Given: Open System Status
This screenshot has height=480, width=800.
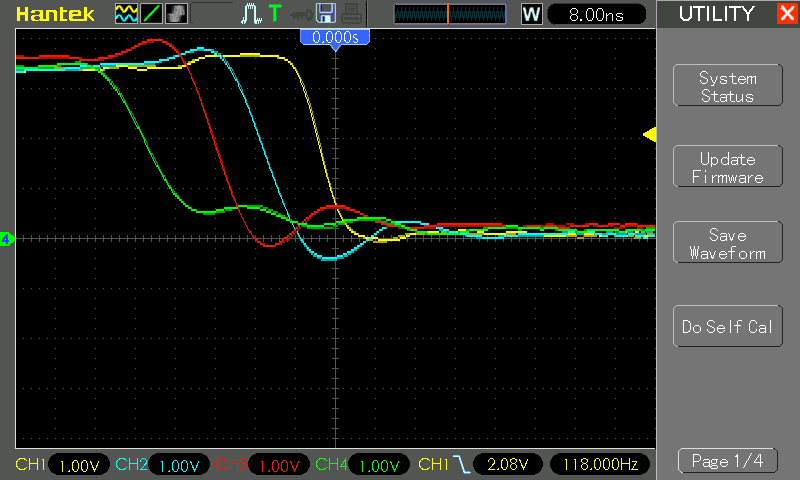Looking at the screenshot, I should [x=728, y=86].
